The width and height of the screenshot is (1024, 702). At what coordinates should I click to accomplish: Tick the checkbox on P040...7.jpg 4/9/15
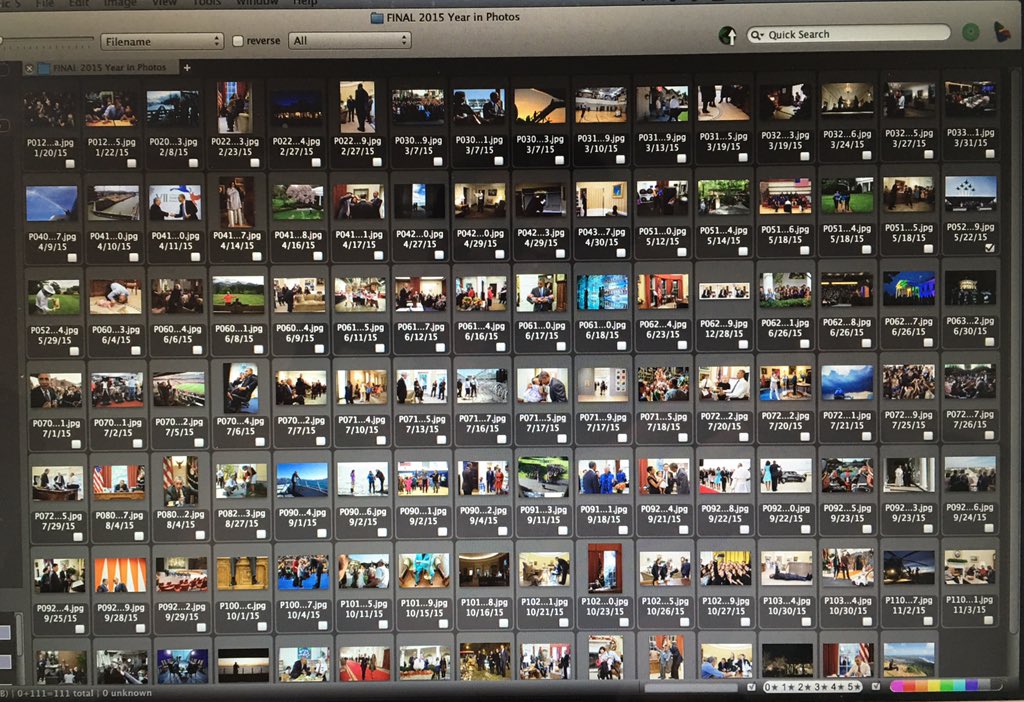(x=72, y=258)
